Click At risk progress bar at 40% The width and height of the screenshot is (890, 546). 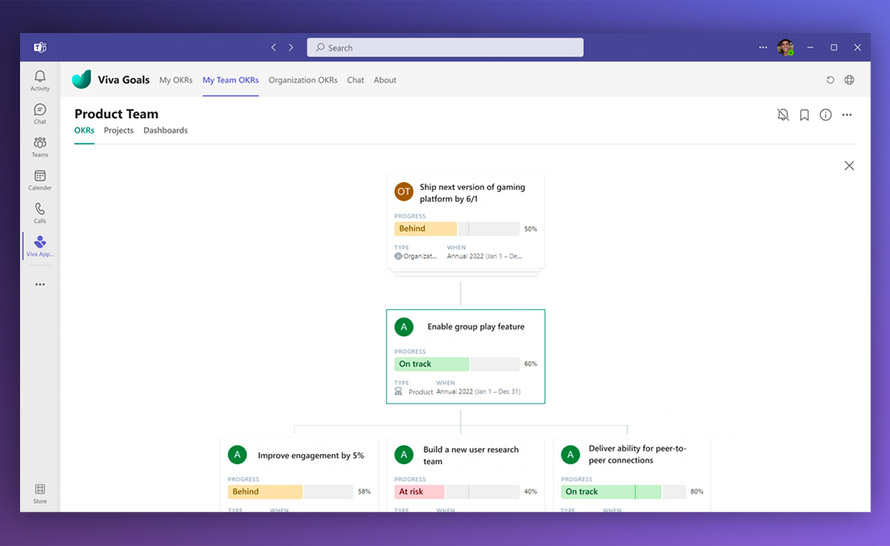pyautogui.click(x=457, y=492)
